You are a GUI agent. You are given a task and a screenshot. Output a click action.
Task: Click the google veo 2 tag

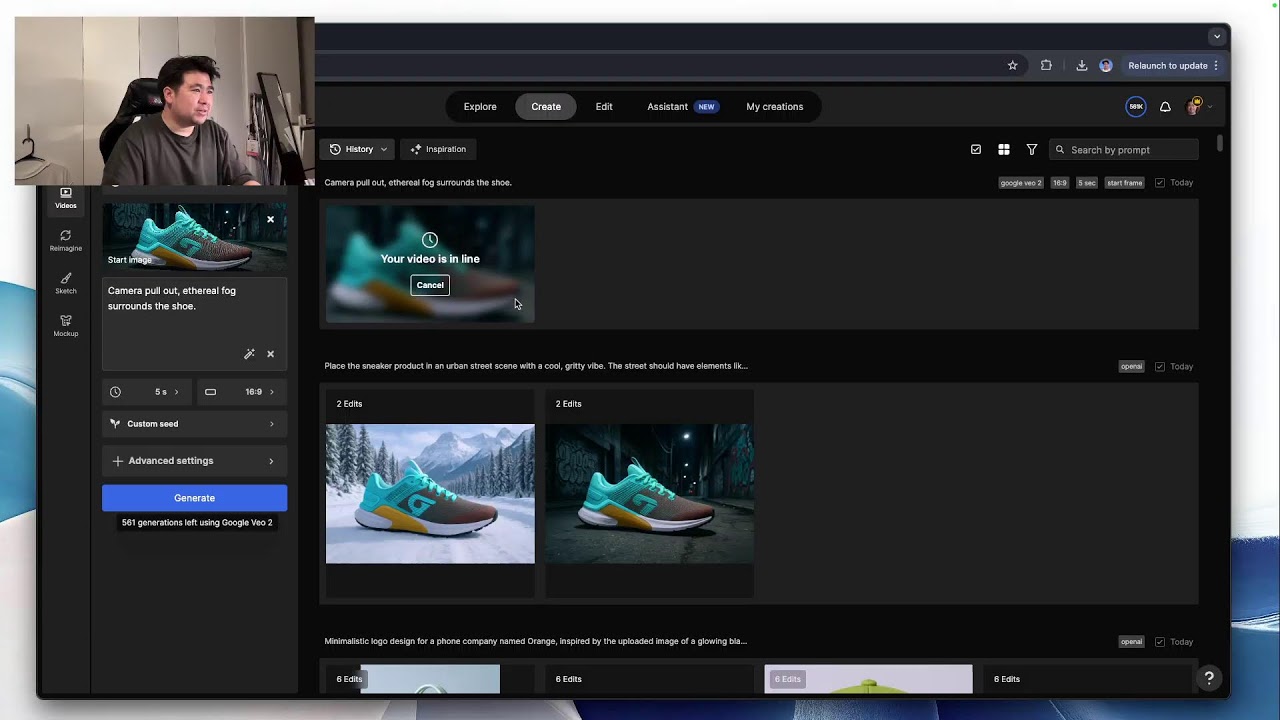click(x=1021, y=183)
